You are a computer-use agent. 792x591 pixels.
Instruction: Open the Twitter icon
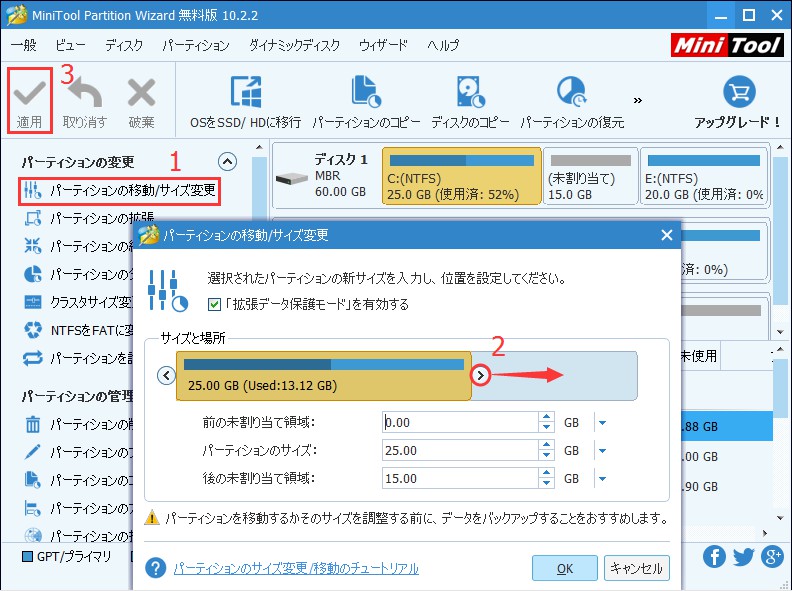tap(744, 557)
